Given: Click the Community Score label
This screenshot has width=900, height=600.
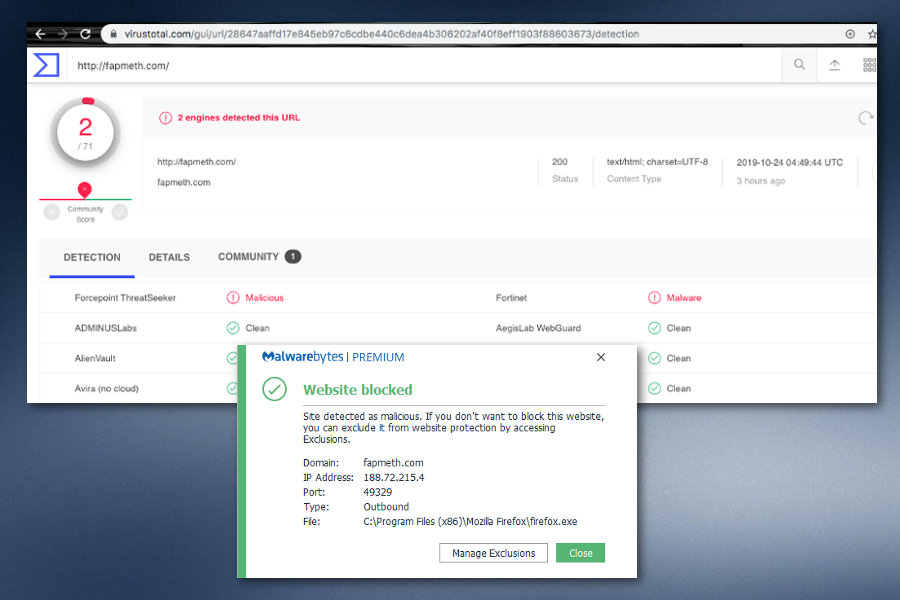Looking at the screenshot, I should pos(86,214).
